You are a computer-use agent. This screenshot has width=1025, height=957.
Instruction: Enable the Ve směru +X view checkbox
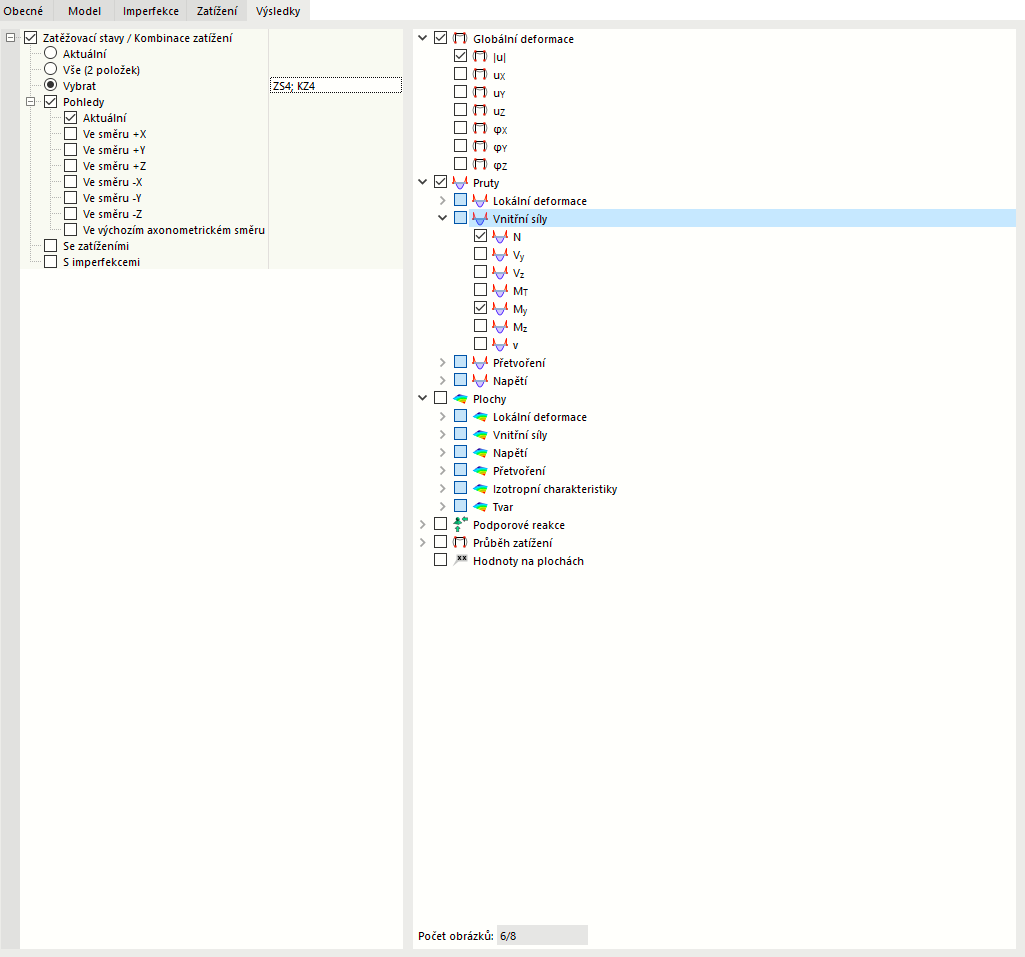(71, 133)
